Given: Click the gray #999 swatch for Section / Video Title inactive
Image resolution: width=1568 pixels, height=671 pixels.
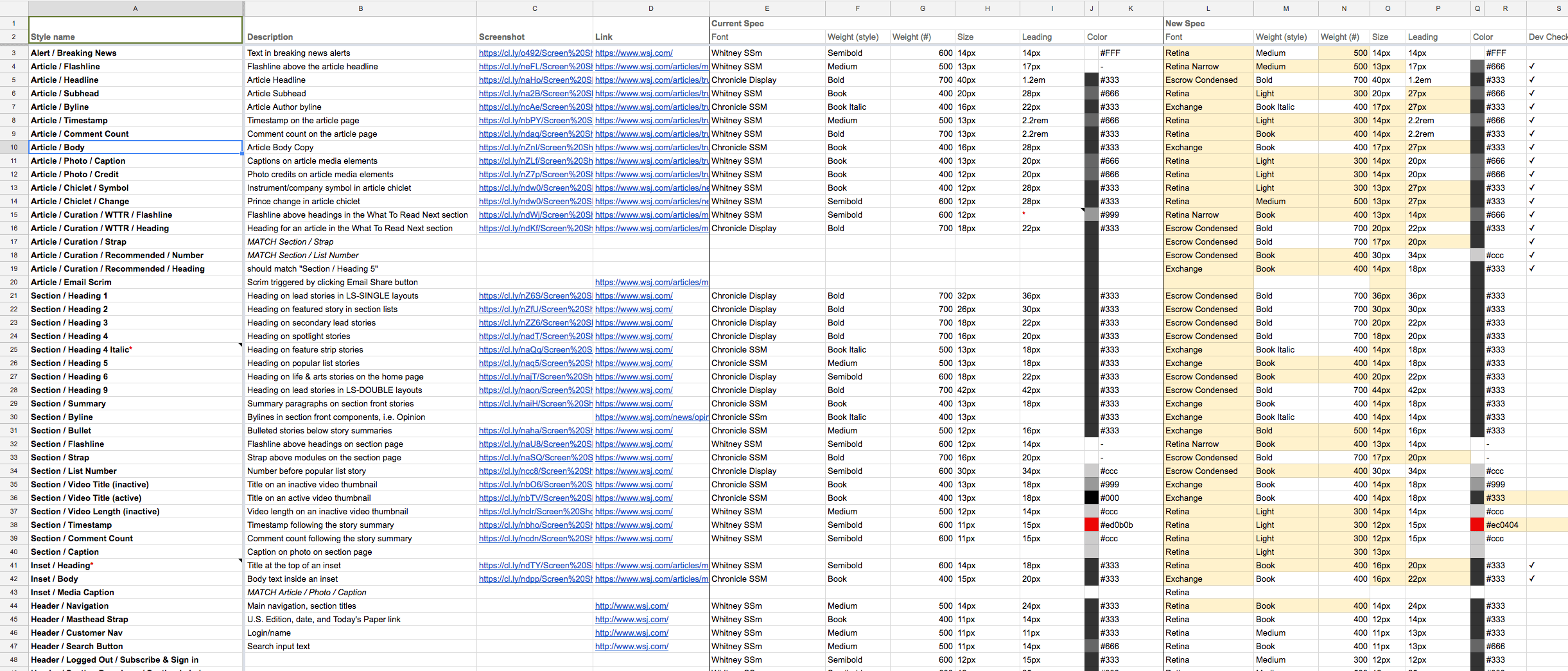Looking at the screenshot, I should pos(1092,484).
